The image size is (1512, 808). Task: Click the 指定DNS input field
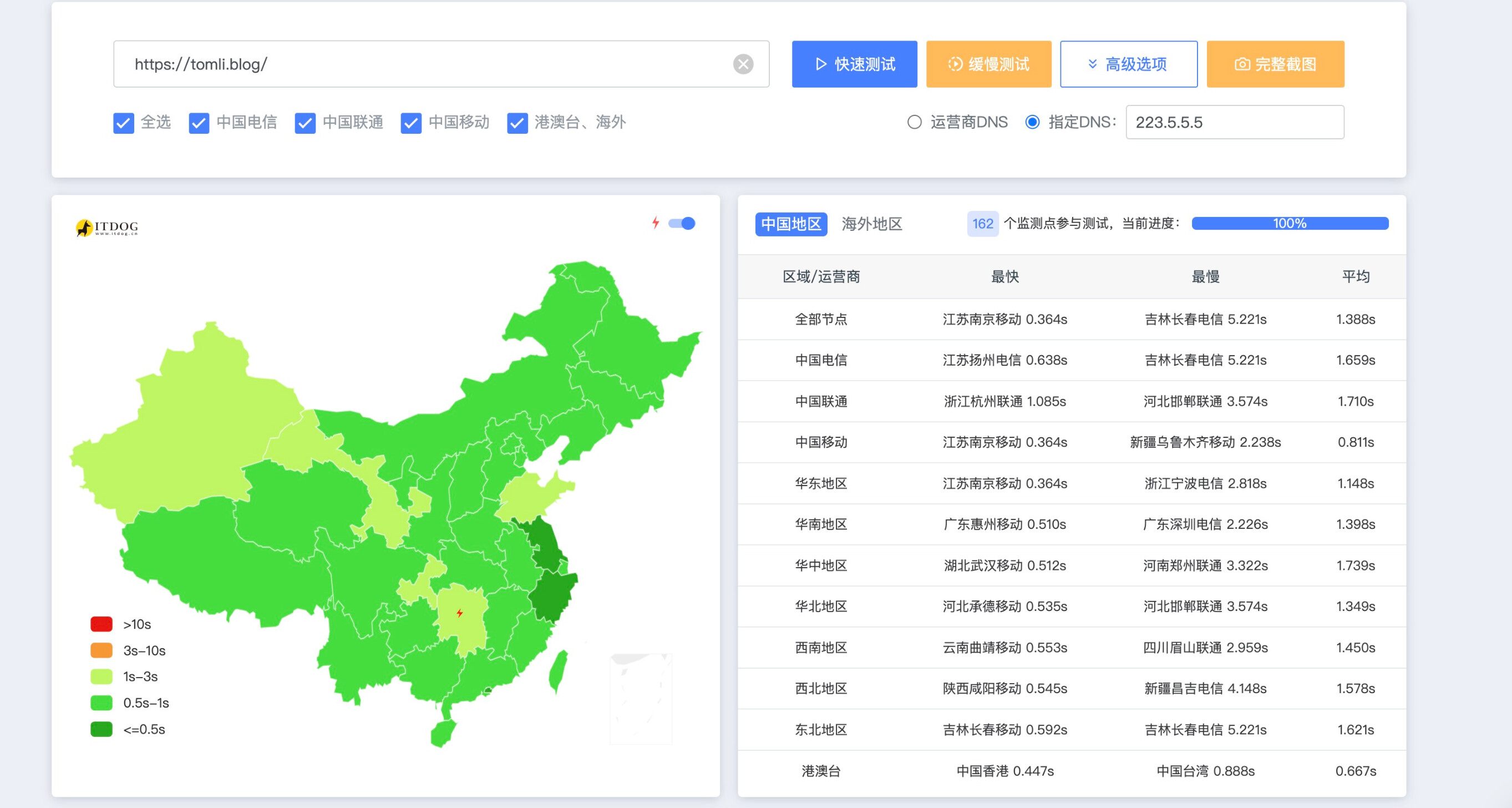[x=1234, y=122]
